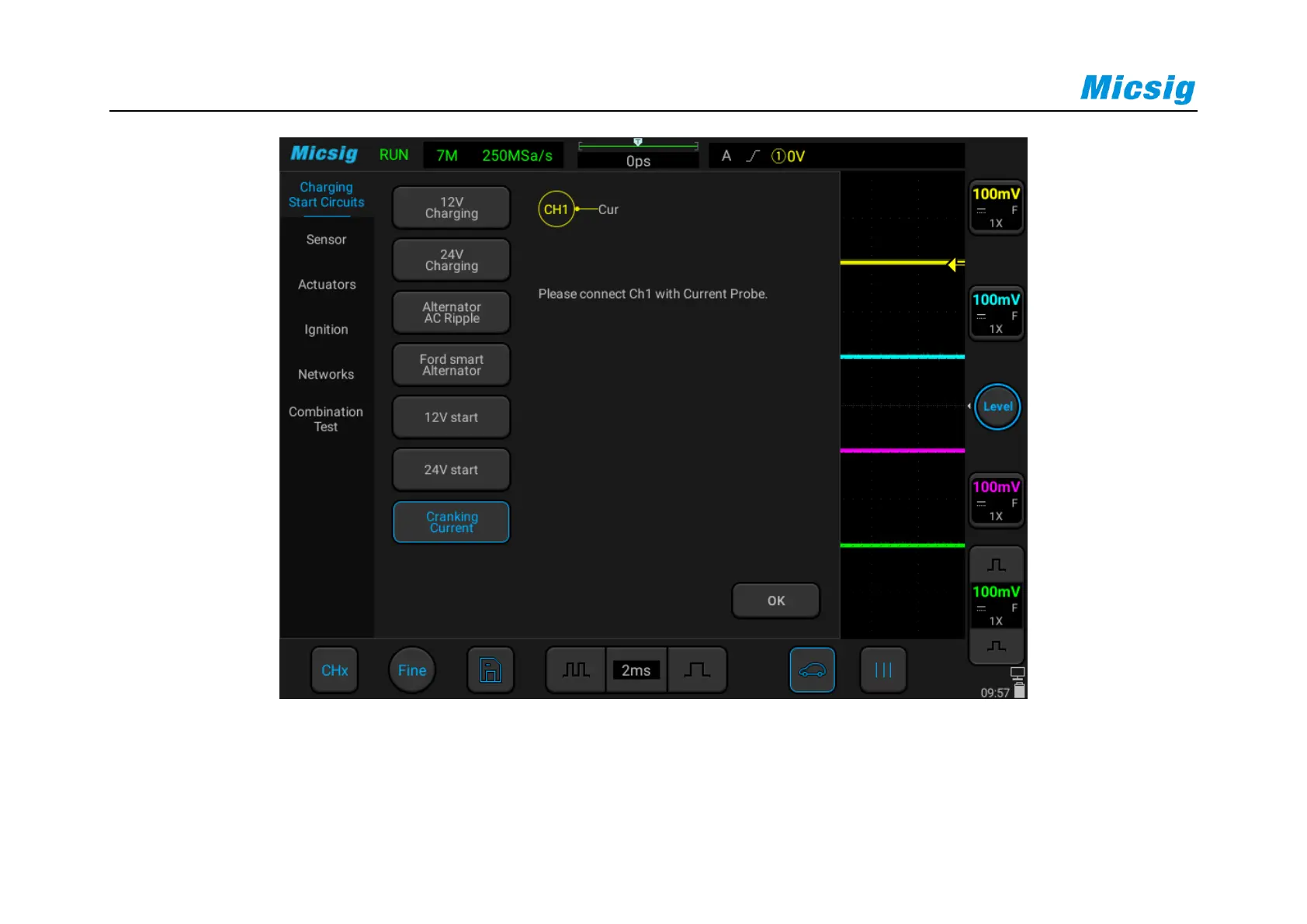
Task: Click the trigger position marker above 0ps
Action: pyautogui.click(x=638, y=142)
